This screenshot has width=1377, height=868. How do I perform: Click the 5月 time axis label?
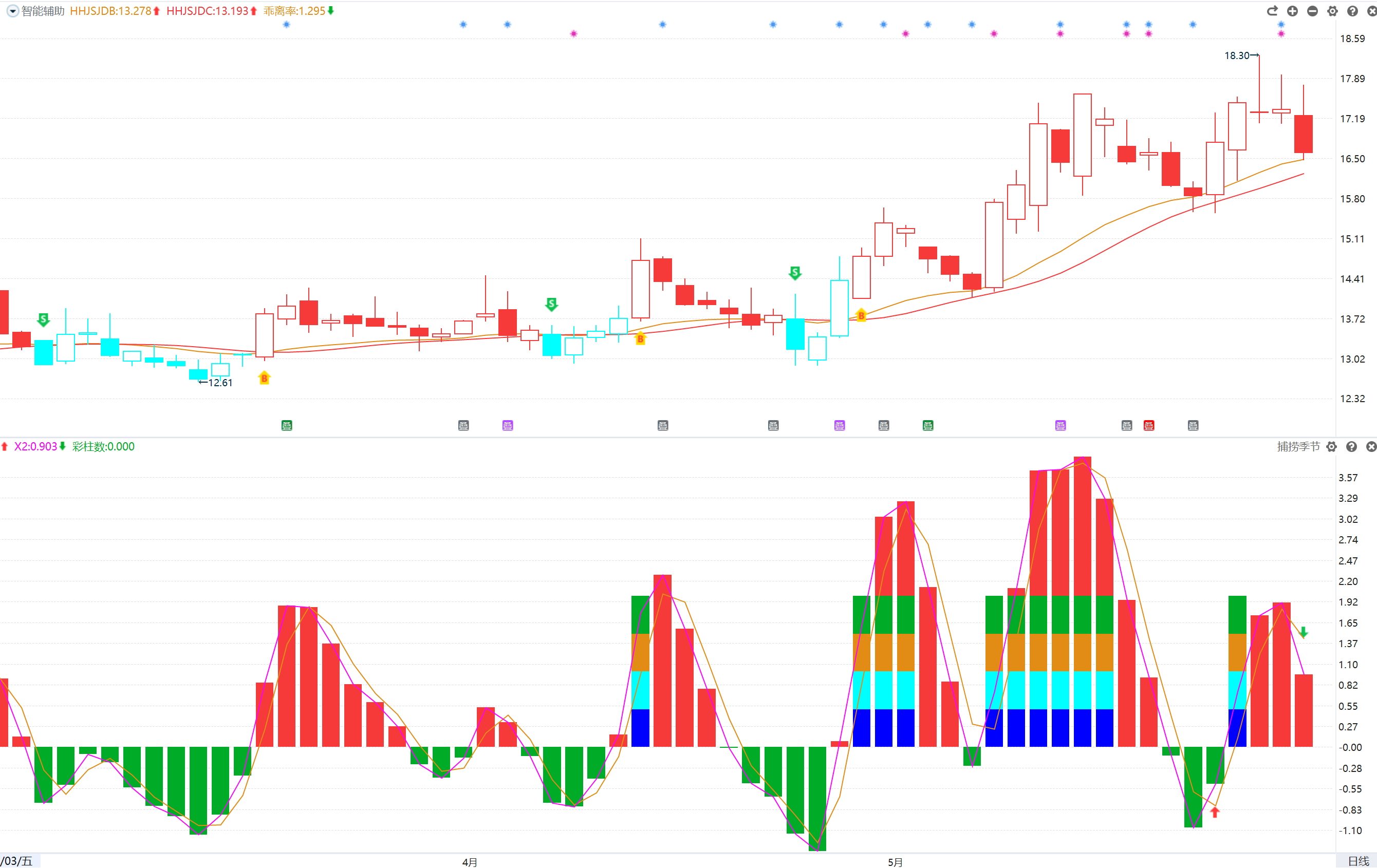click(x=896, y=862)
